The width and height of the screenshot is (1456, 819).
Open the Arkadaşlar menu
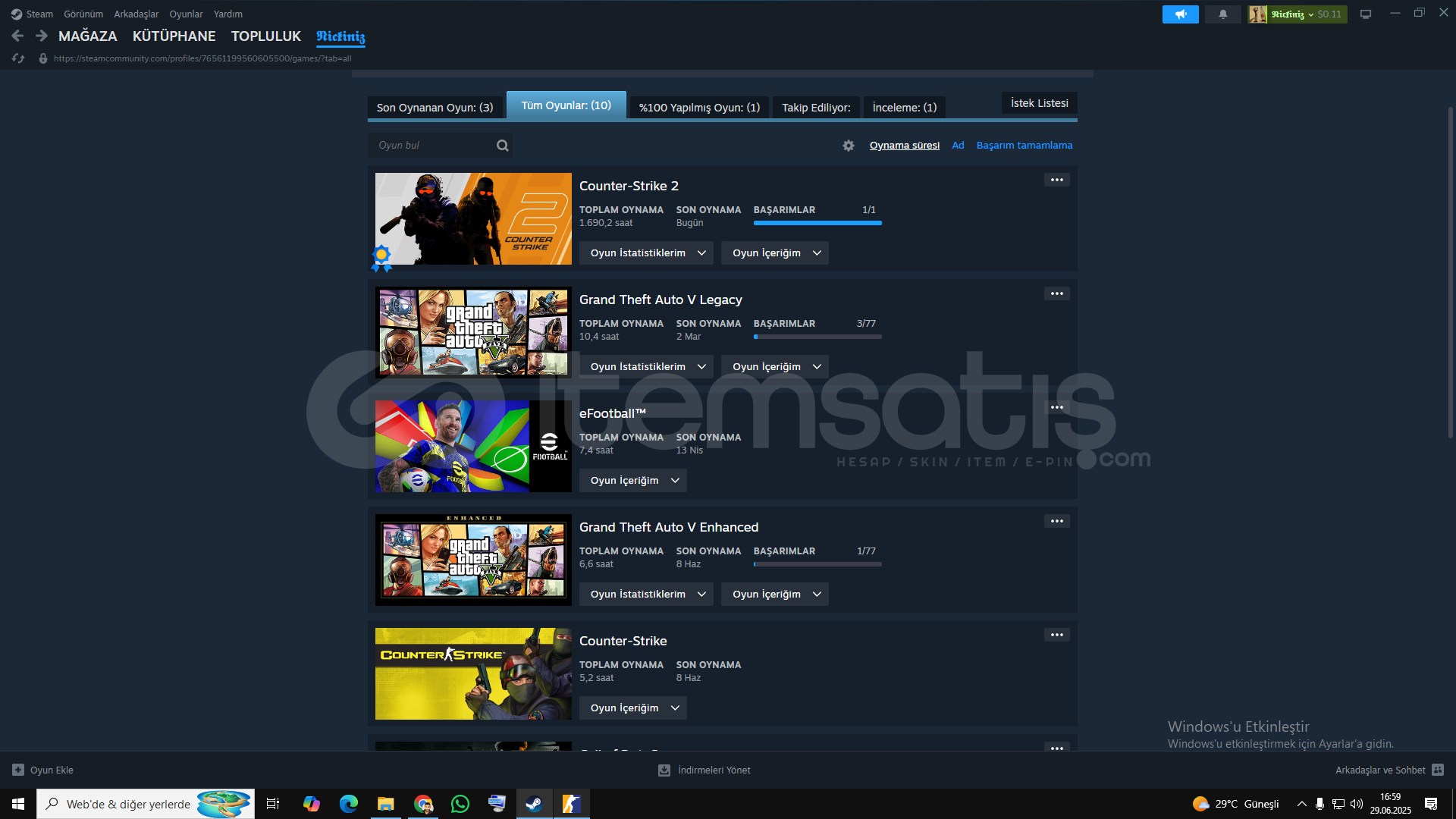coord(136,14)
